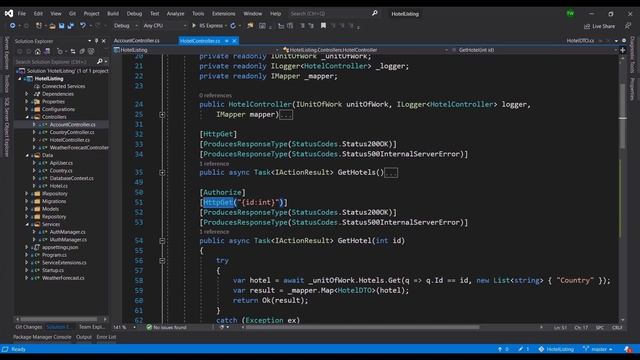Click the Sync with Active Document icon

[x=72, y=51]
